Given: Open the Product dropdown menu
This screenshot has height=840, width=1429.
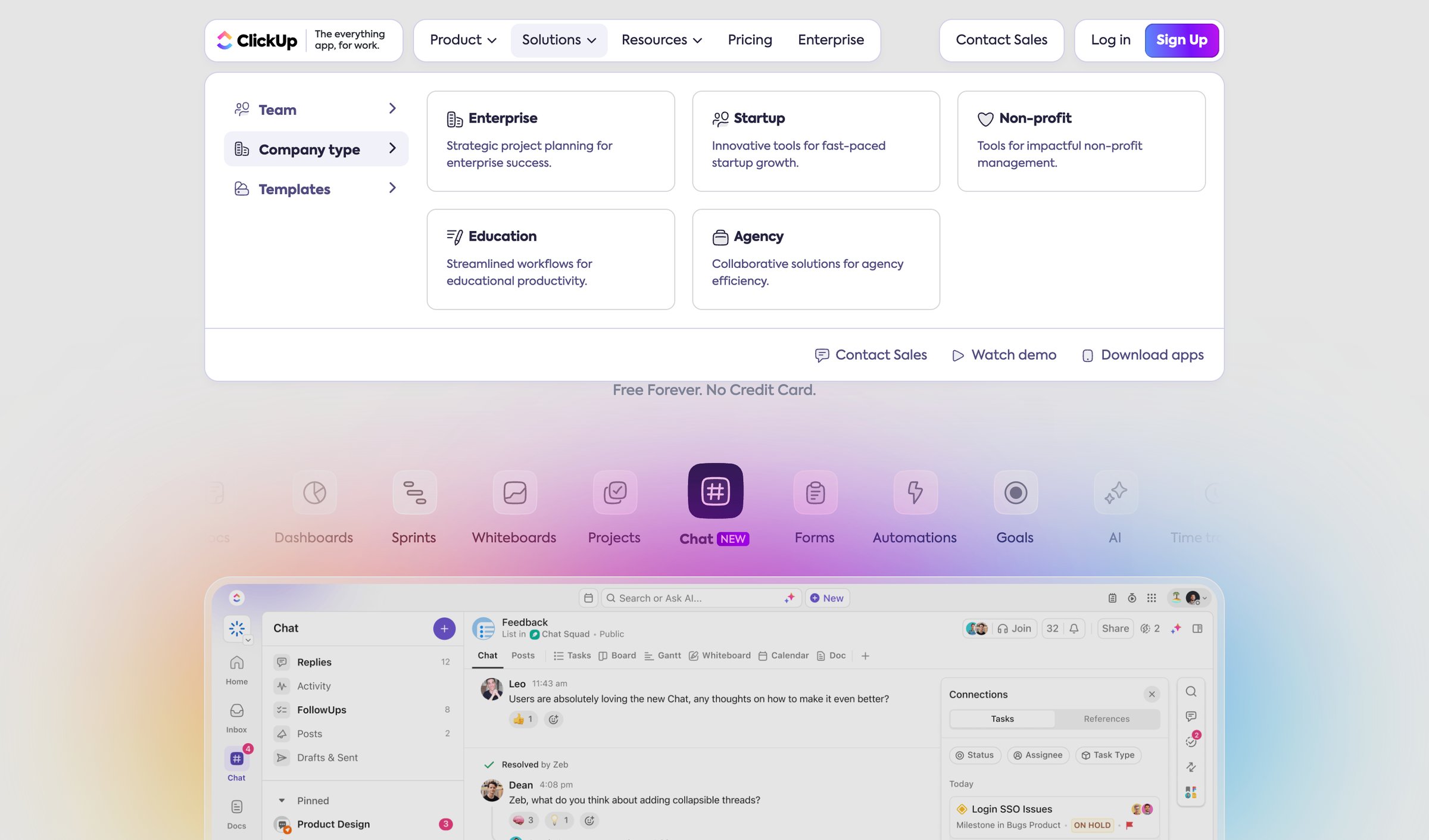Looking at the screenshot, I should click(463, 40).
